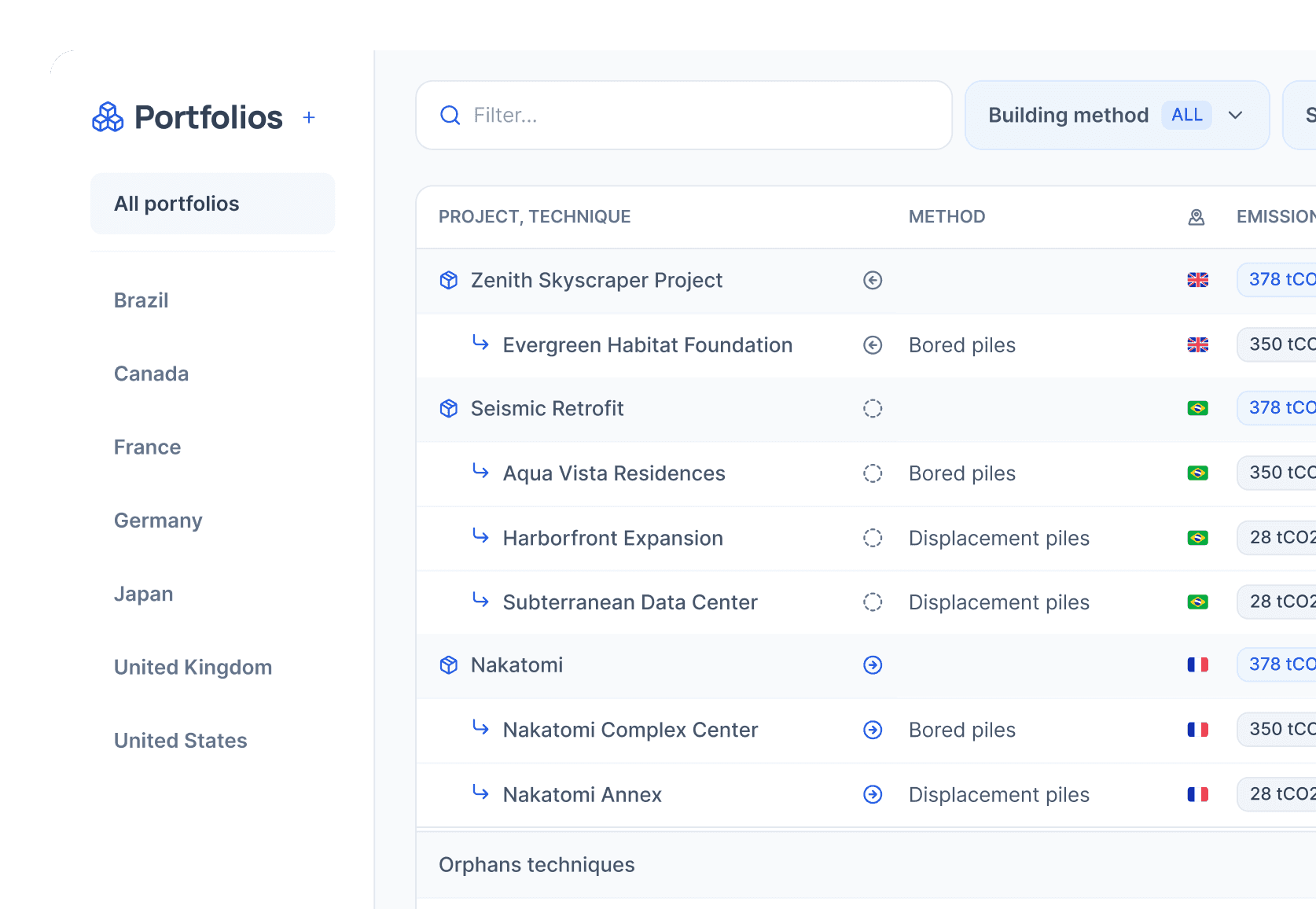This screenshot has height=909, width=1316.
Task: Click cube icon beside Nakatomi
Action: tap(449, 665)
